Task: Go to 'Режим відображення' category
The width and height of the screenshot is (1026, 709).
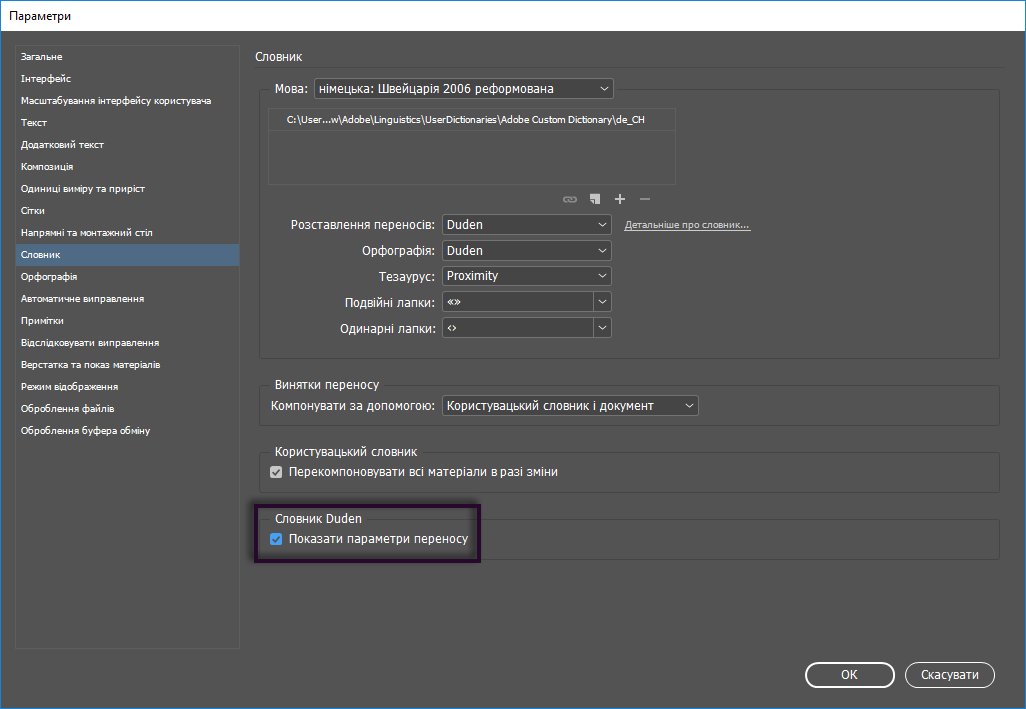Action: pyautogui.click(x=128, y=387)
